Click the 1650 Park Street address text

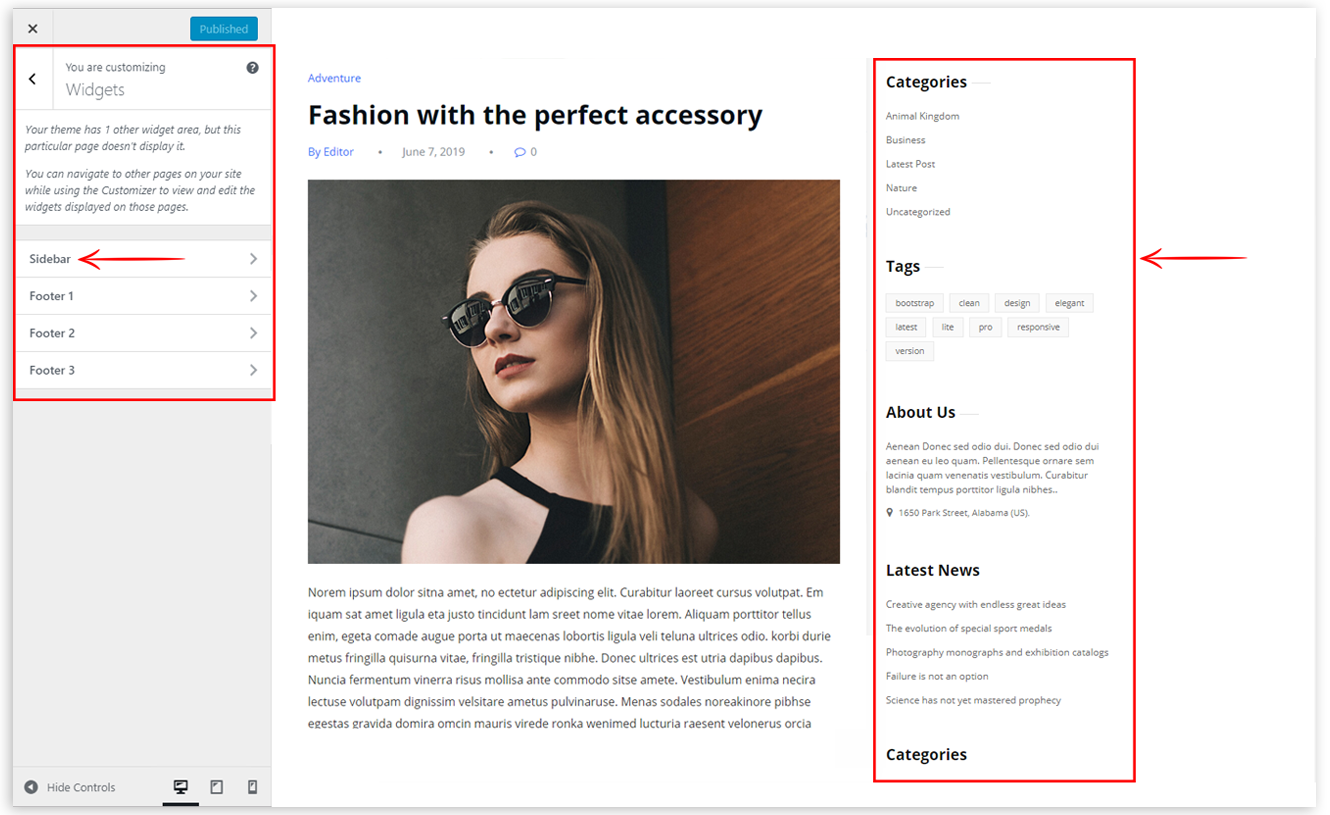[964, 512]
